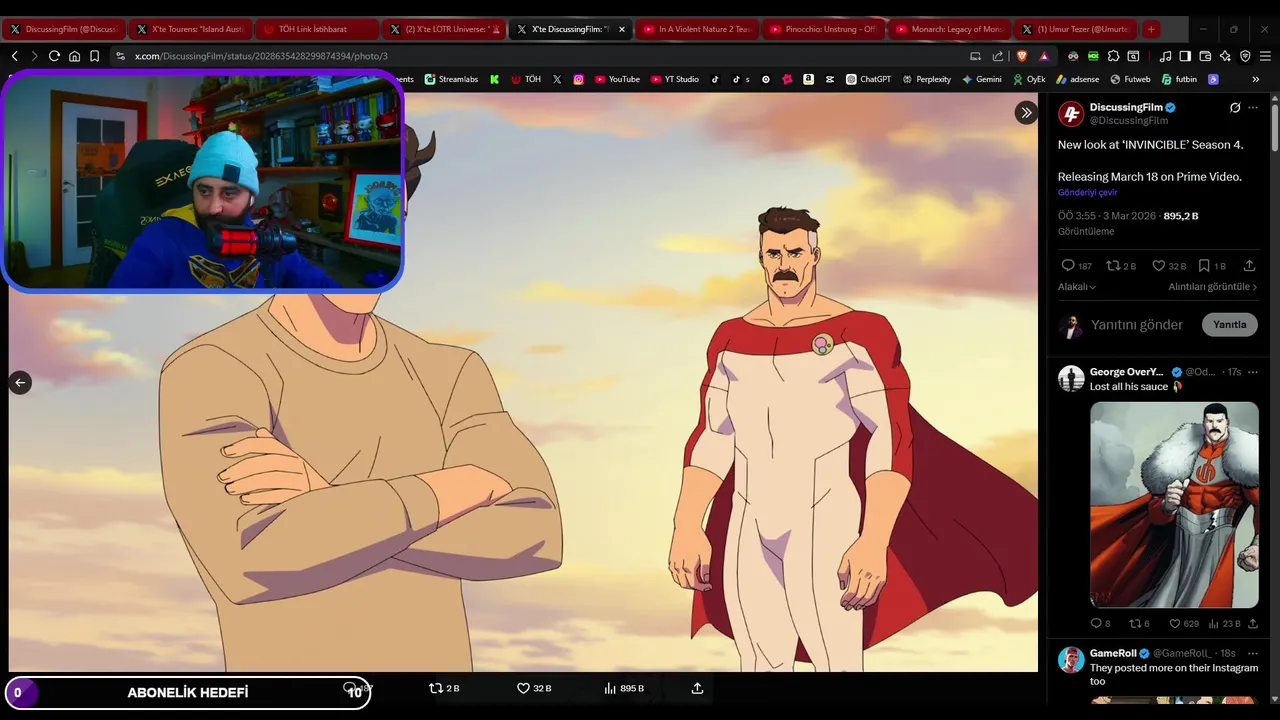Switch to the X'te Tourens tab

click(x=189, y=29)
